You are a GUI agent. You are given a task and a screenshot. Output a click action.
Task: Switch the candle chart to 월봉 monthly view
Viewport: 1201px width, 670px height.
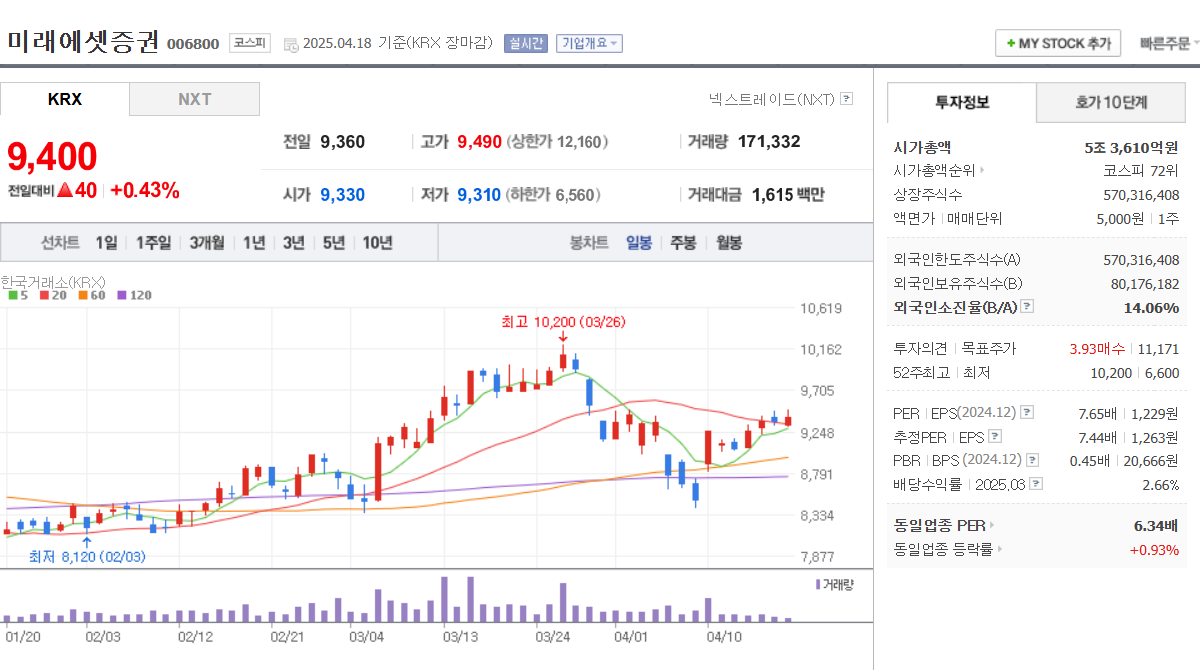(x=727, y=243)
